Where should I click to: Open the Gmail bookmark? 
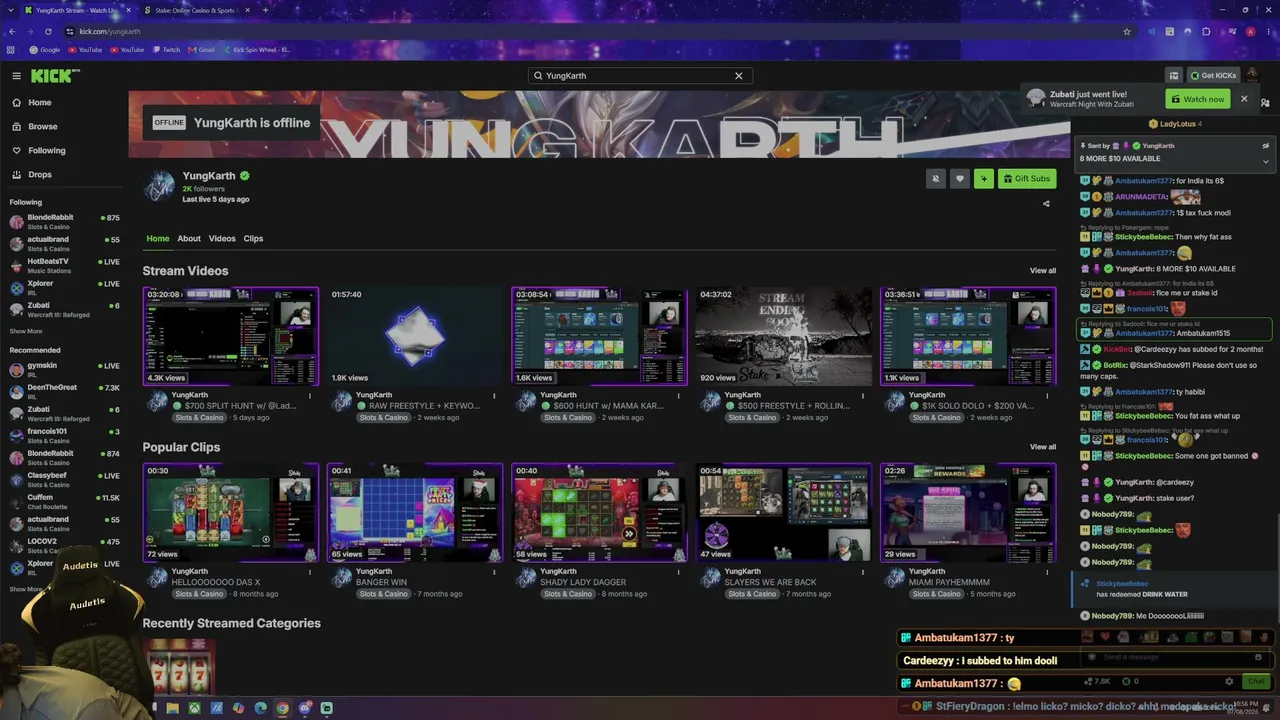click(x=201, y=50)
